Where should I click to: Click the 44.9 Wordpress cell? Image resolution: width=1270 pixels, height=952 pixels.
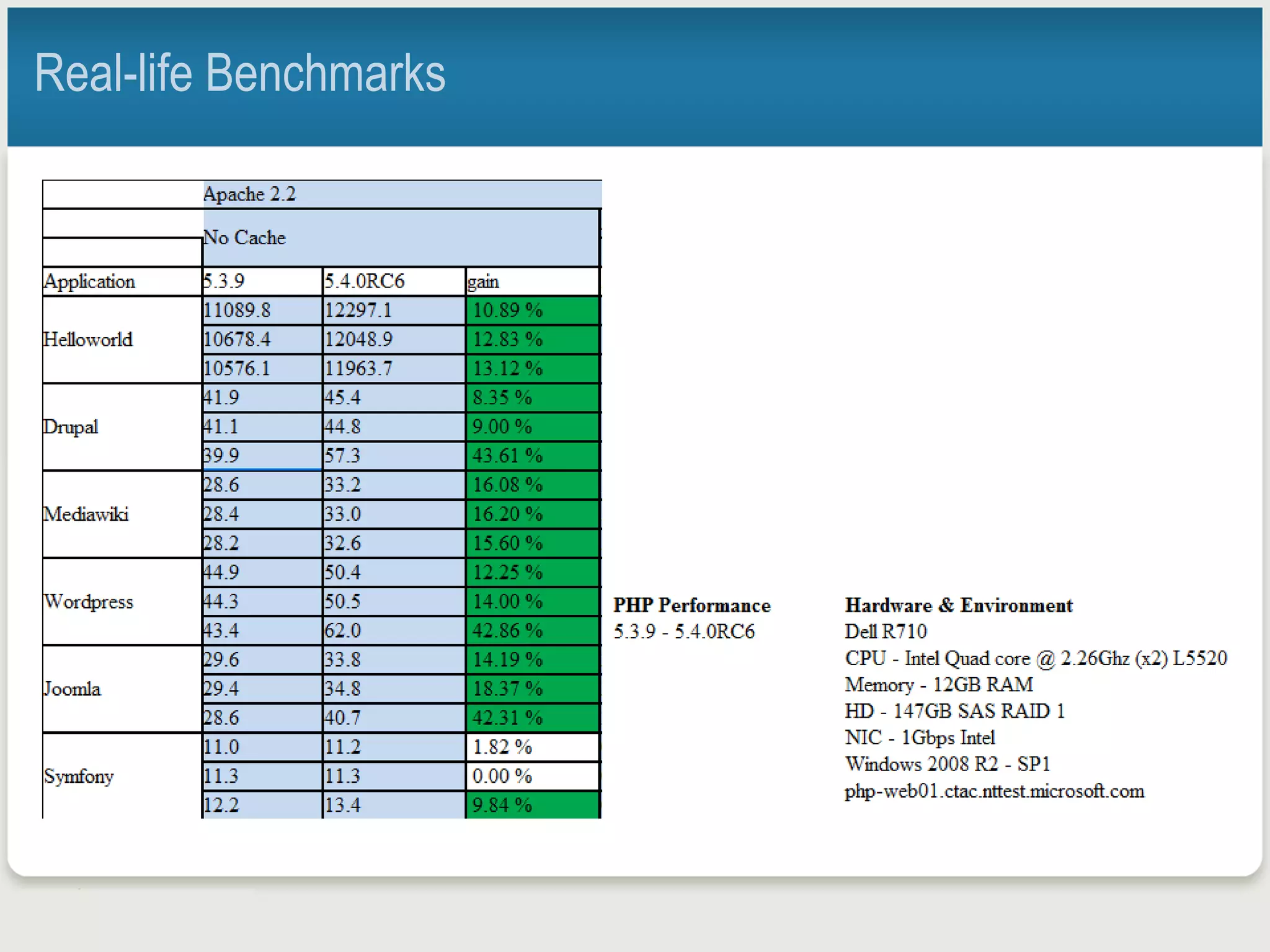pos(263,573)
